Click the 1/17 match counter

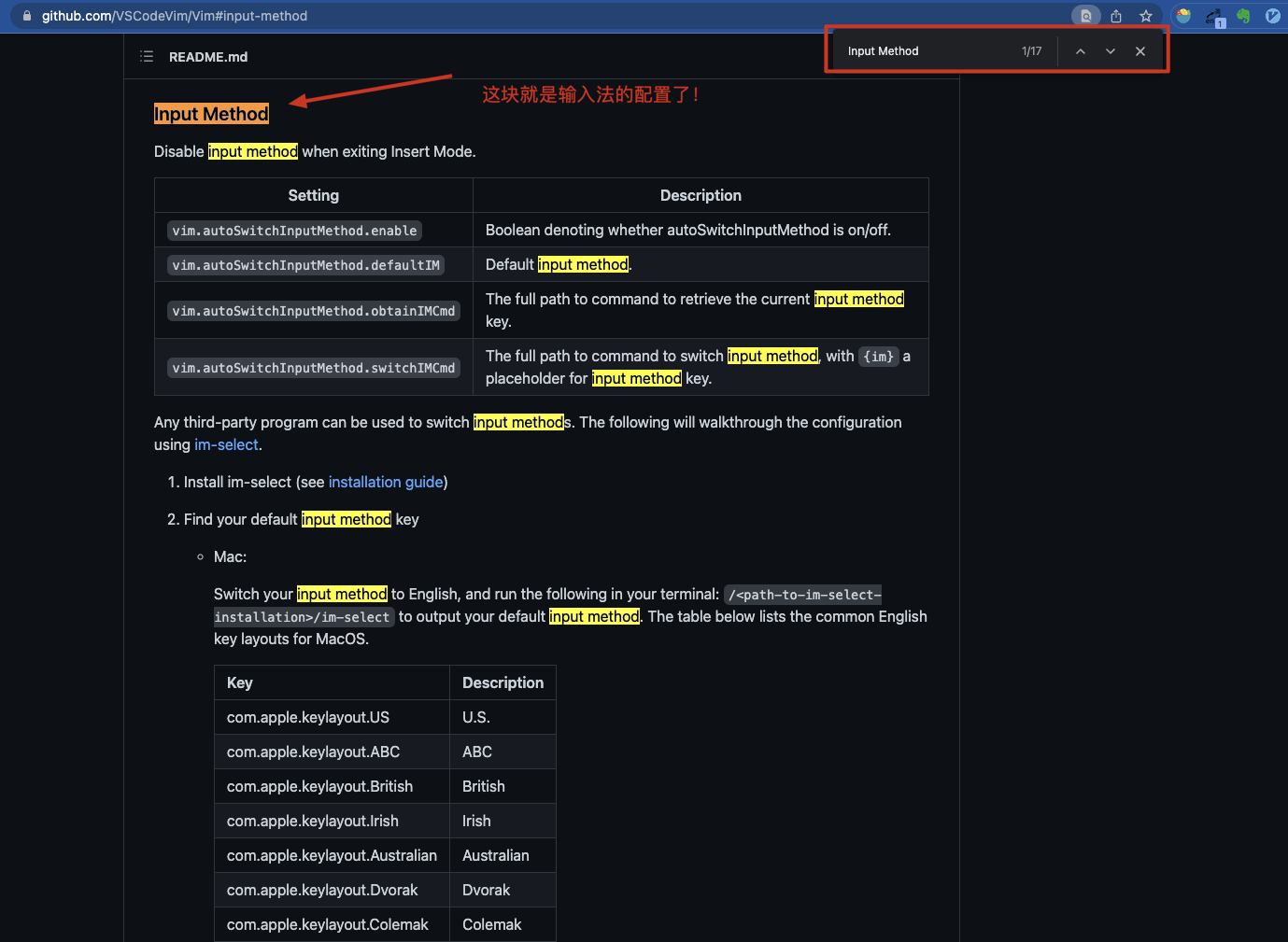[x=1031, y=51]
